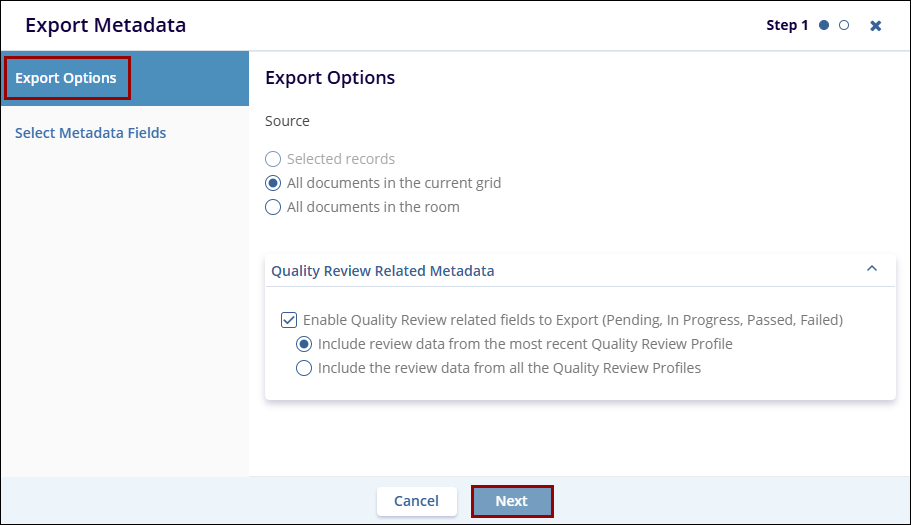This screenshot has width=911, height=525.
Task: Choose 'All documents in the room' option
Action: pyautogui.click(x=273, y=207)
